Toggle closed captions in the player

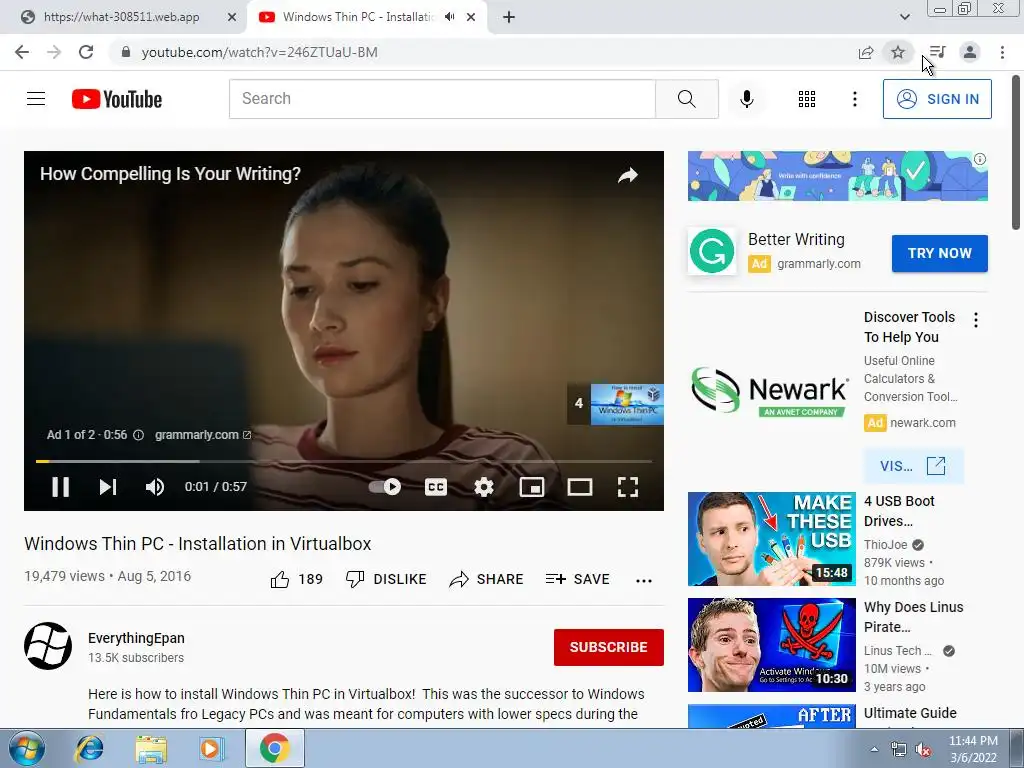click(x=436, y=487)
